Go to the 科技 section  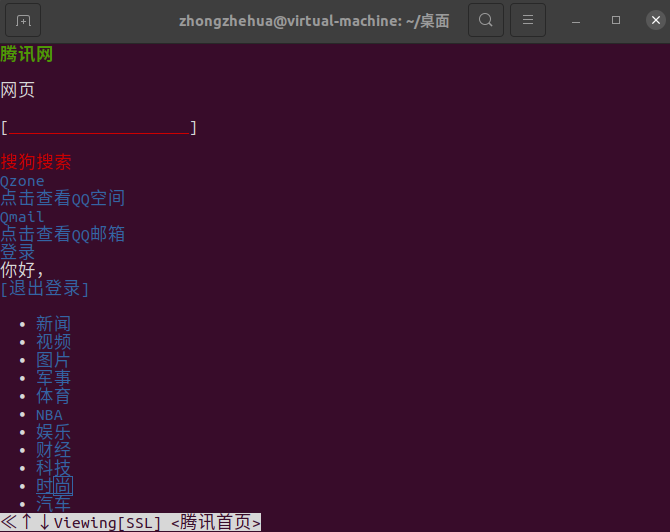53,468
